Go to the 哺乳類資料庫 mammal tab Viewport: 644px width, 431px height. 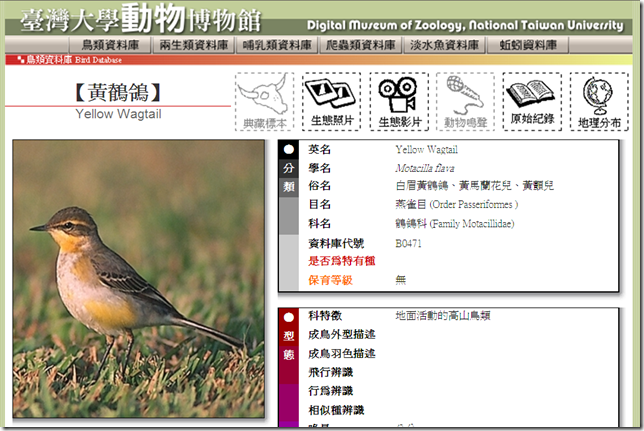(277, 45)
